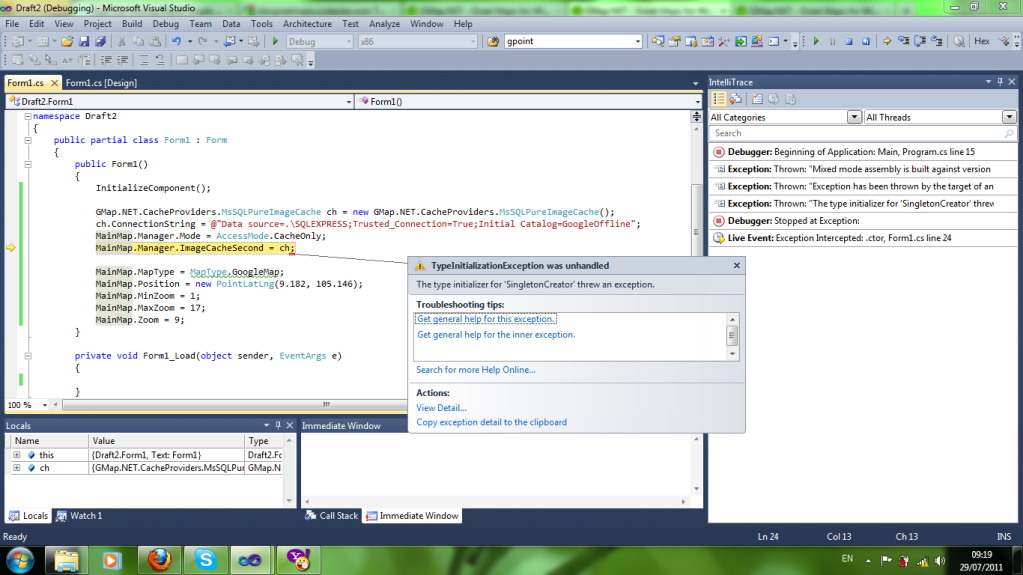Image resolution: width=1023 pixels, height=575 pixels.
Task: Open the 100 % zoom level dropdown
Action: pos(44,405)
